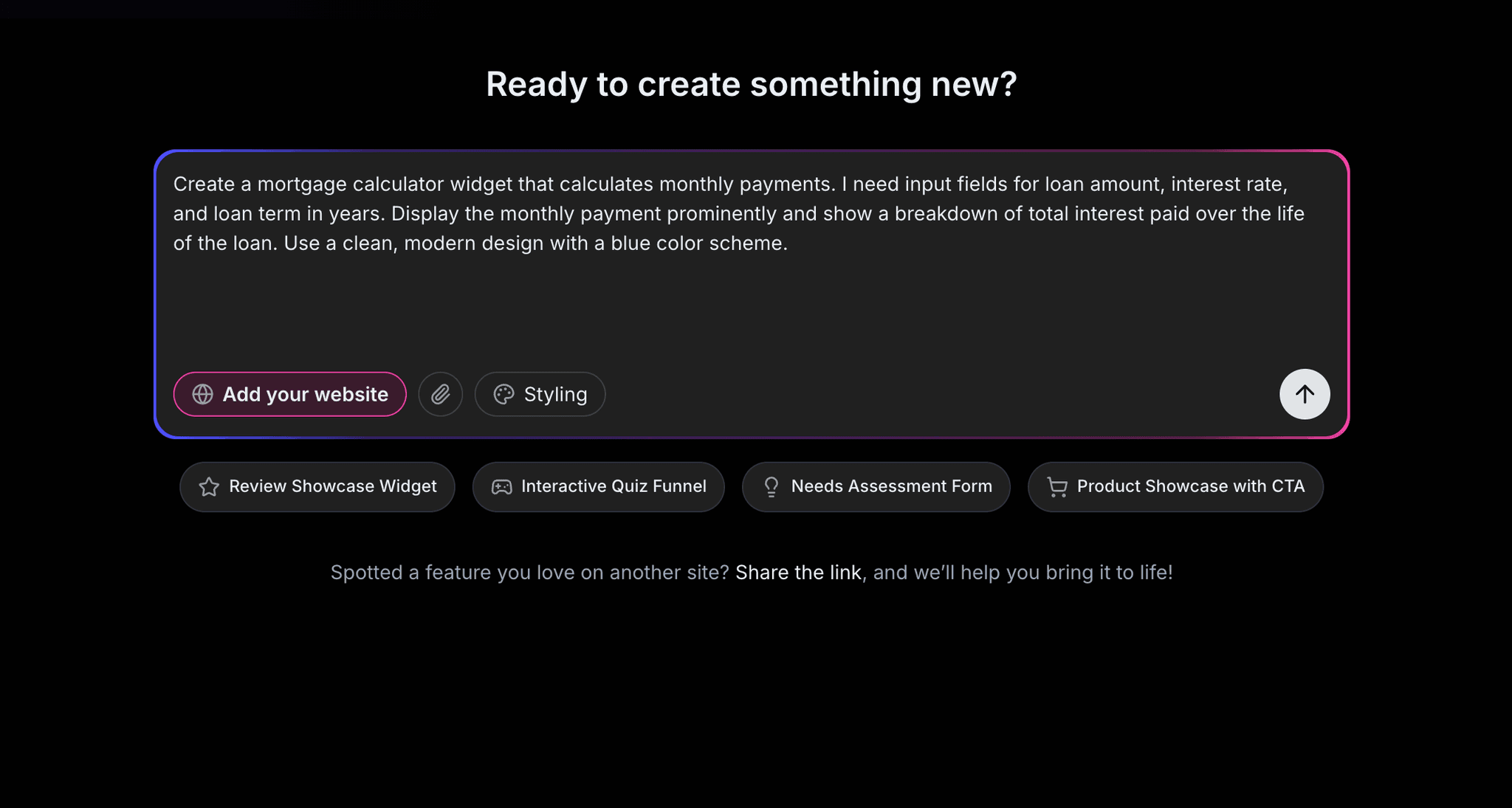This screenshot has height=808, width=1512.
Task: Follow the Share the link hyperlink
Action: pyautogui.click(x=798, y=573)
